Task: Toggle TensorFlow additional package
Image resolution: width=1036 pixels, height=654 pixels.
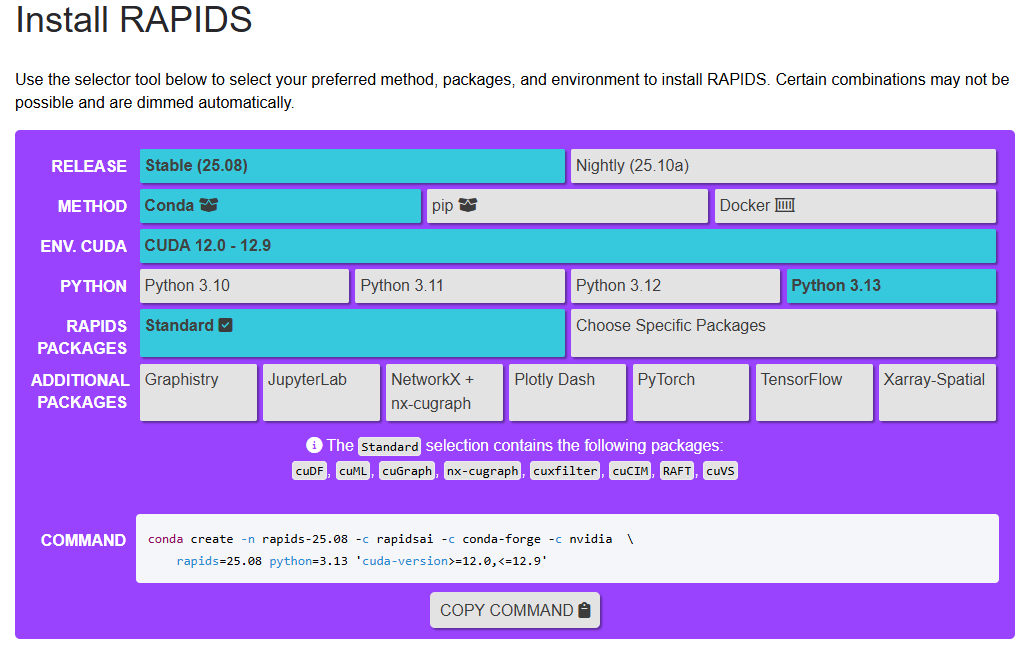Action: click(x=814, y=392)
